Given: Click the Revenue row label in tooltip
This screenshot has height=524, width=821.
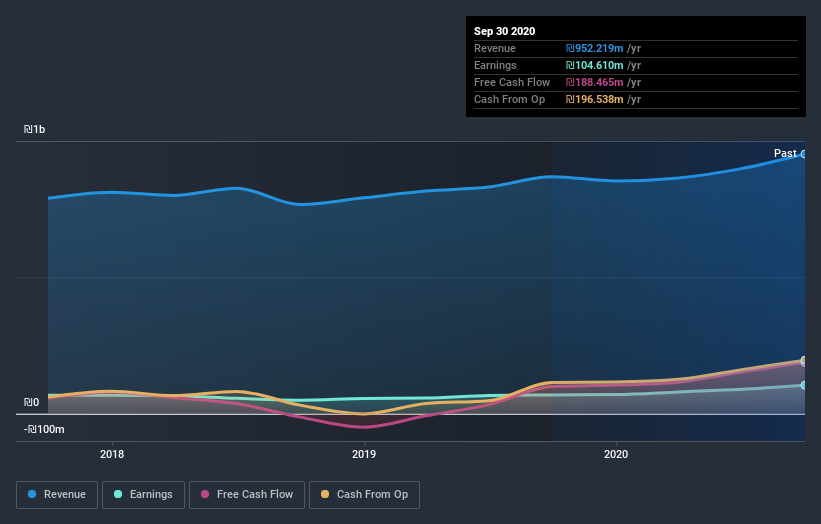Looking at the screenshot, I should [495, 48].
